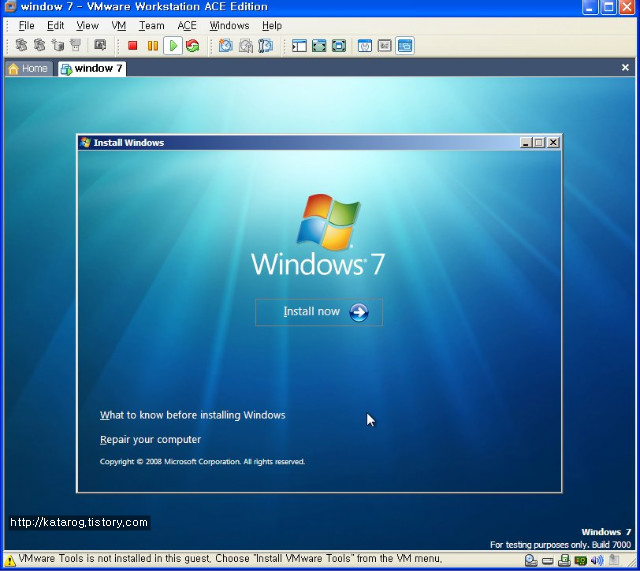Click the floppy drive status bar icon
This screenshot has height=571, width=640.
564,560
